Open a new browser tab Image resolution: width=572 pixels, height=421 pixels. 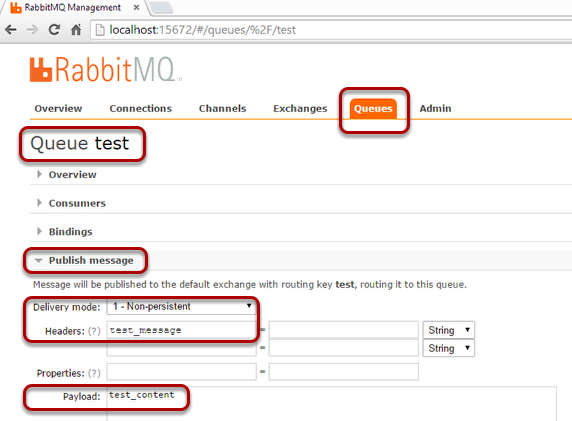click(x=161, y=7)
